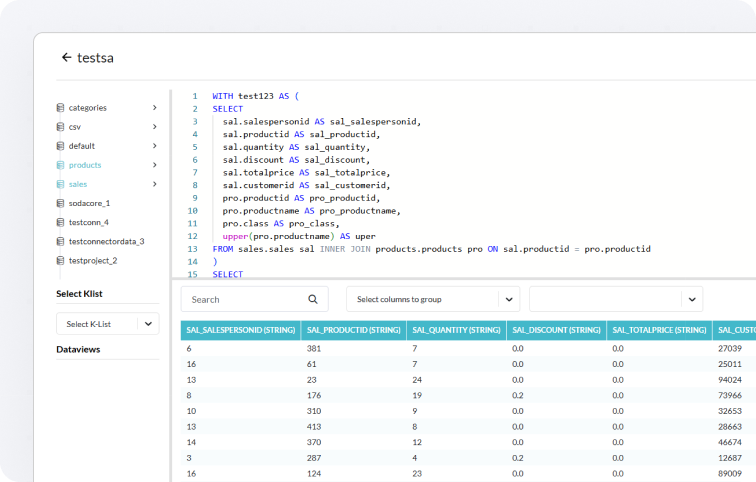
Task: Select testproject_2 in the sidebar
Action: pyautogui.click(x=93, y=260)
